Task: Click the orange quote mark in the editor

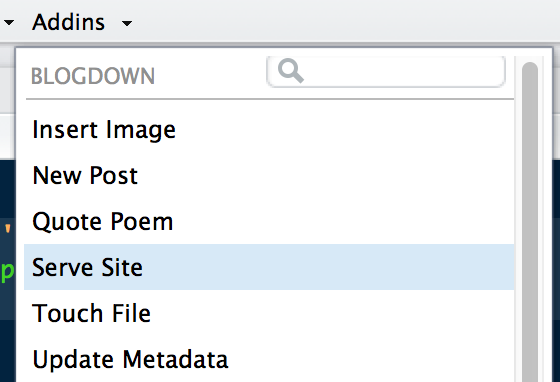Action: pyautogui.click(x=8, y=228)
